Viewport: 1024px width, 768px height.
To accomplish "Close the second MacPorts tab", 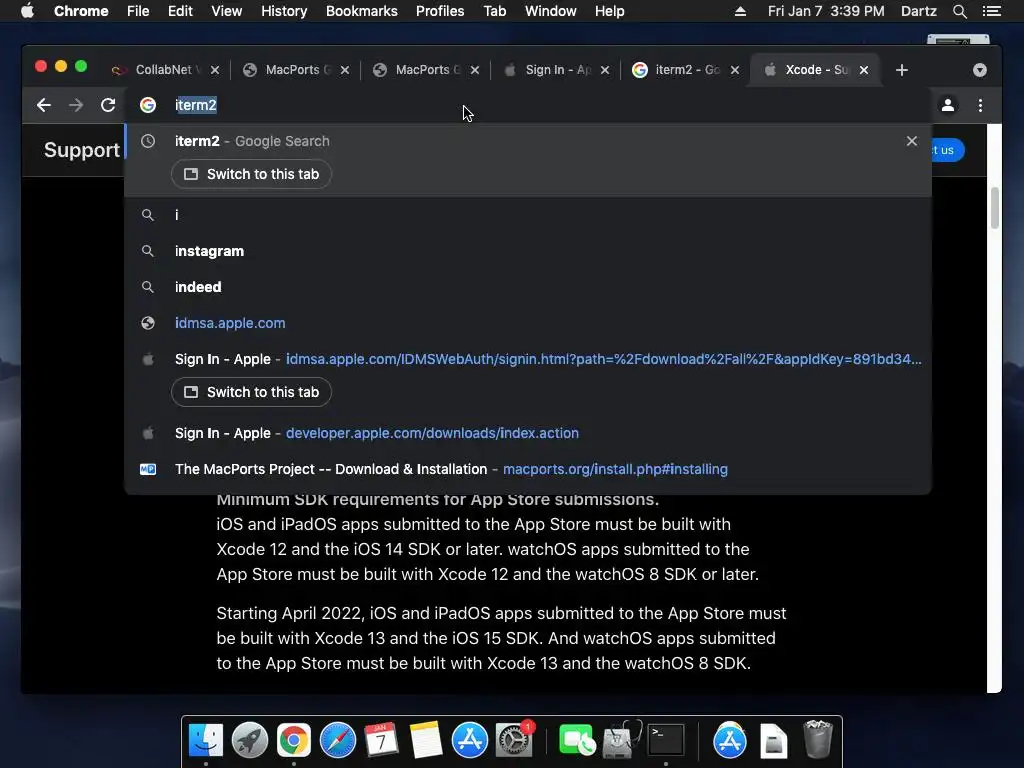I will pos(475,70).
